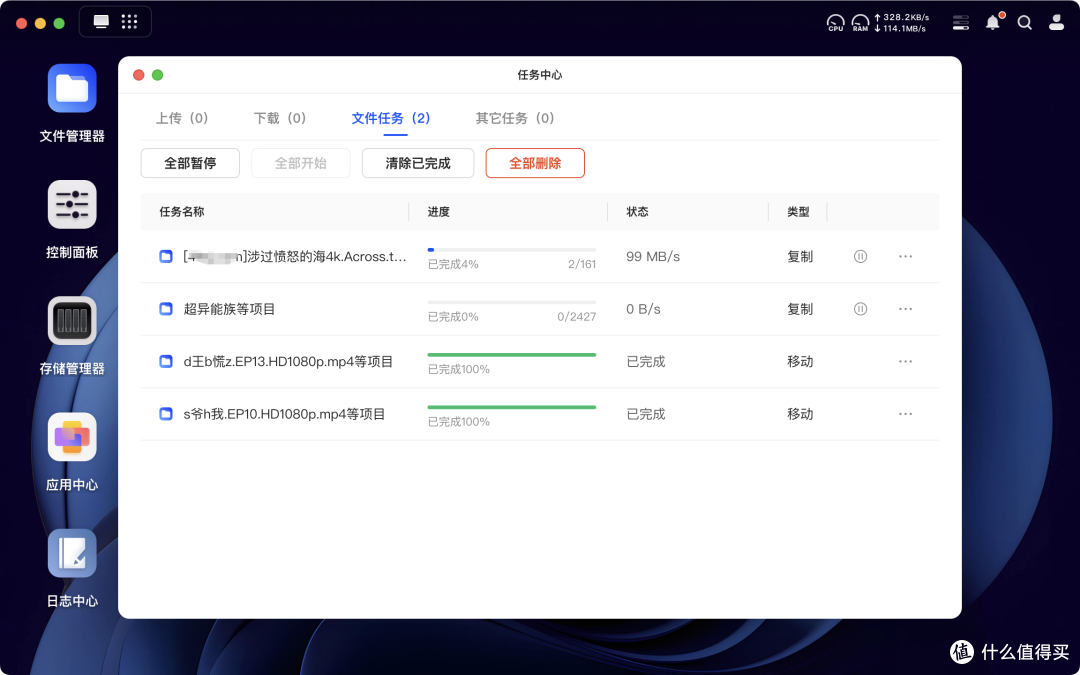Open more options for d王b慌z.EP13 task
The width and height of the screenshot is (1080, 675).
coord(906,362)
